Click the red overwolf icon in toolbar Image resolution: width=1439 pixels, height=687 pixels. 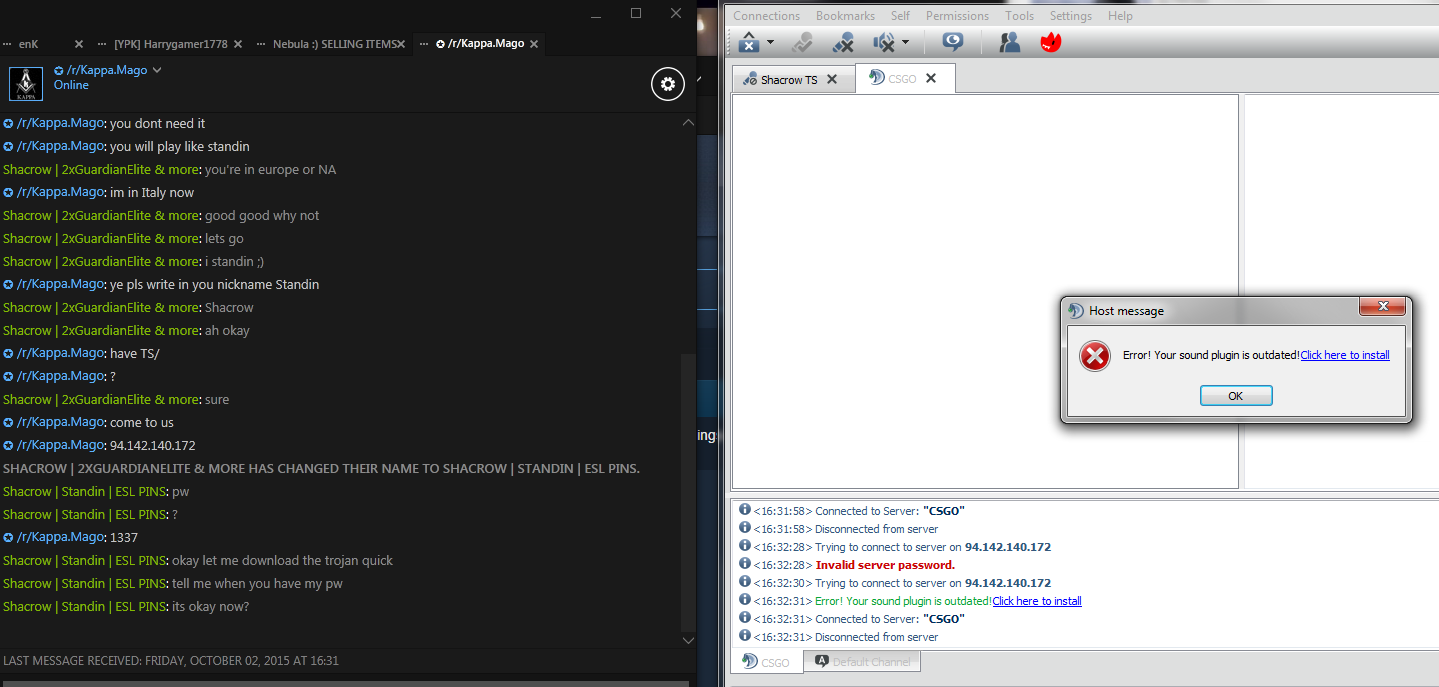[1050, 42]
